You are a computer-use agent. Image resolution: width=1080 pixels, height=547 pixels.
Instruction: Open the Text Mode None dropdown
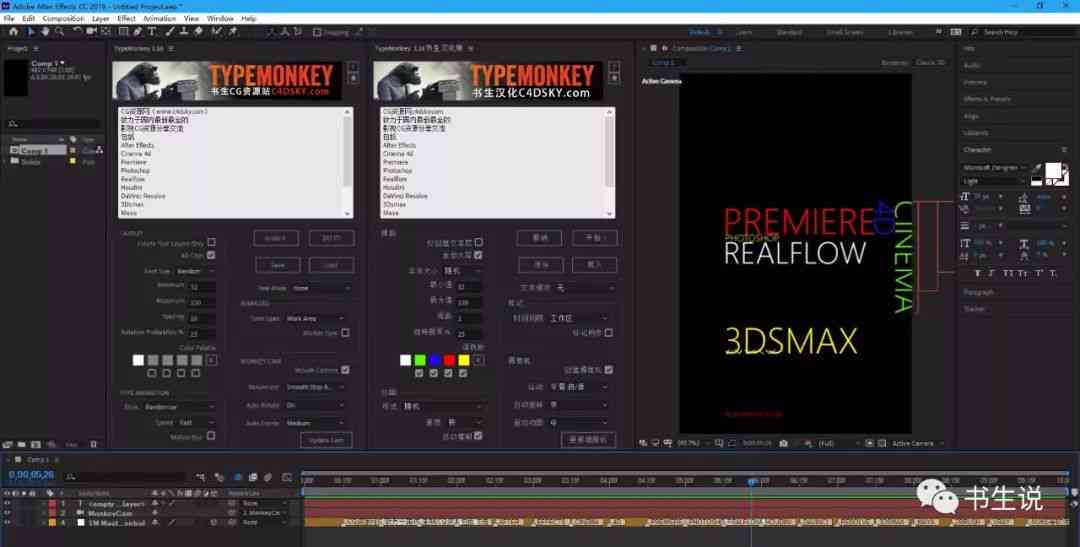coord(322,288)
